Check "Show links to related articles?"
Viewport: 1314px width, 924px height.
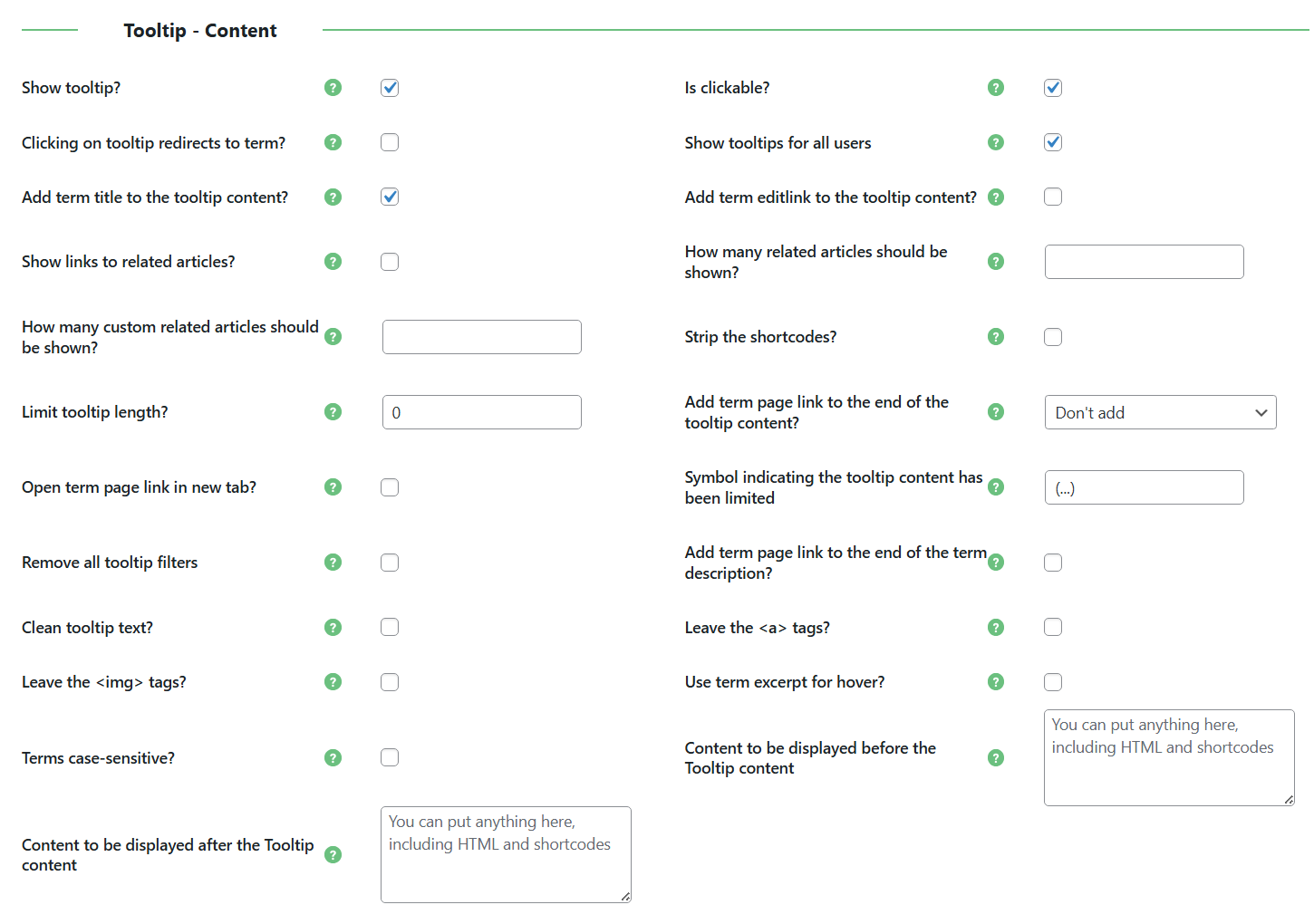coord(390,262)
